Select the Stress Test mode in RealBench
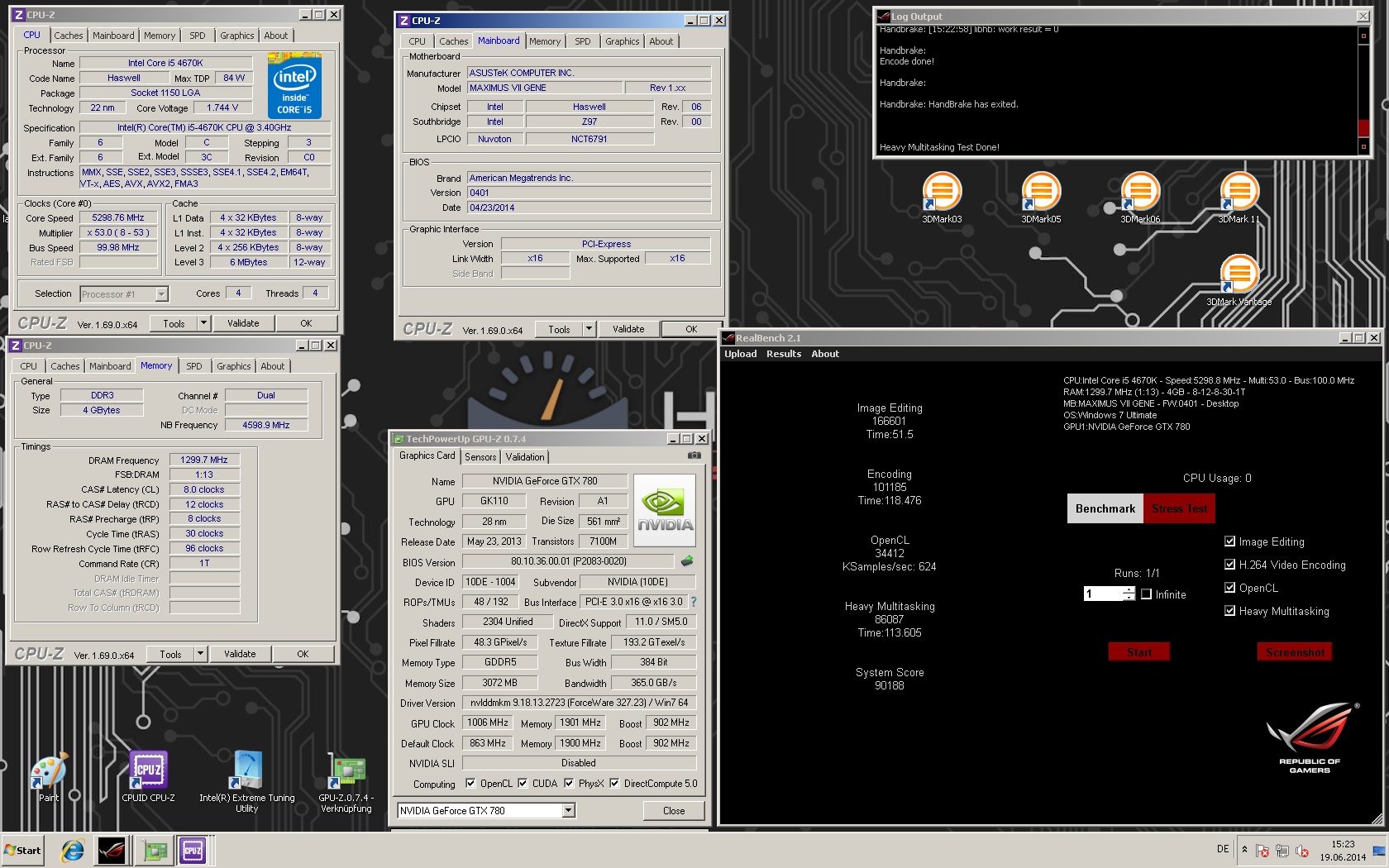 (1180, 508)
